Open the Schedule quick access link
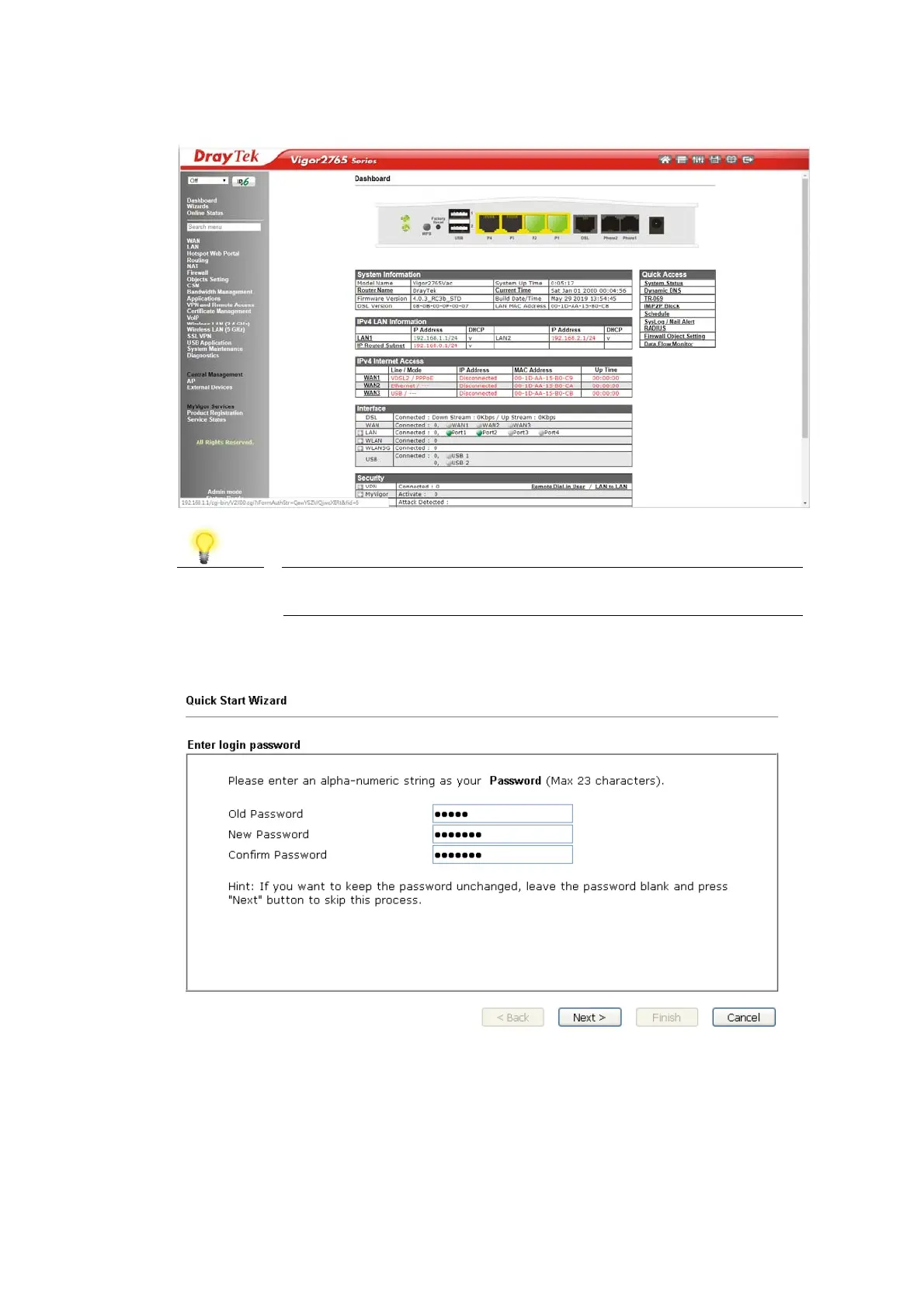The width and height of the screenshot is (924, 1308). pos(657,314)
